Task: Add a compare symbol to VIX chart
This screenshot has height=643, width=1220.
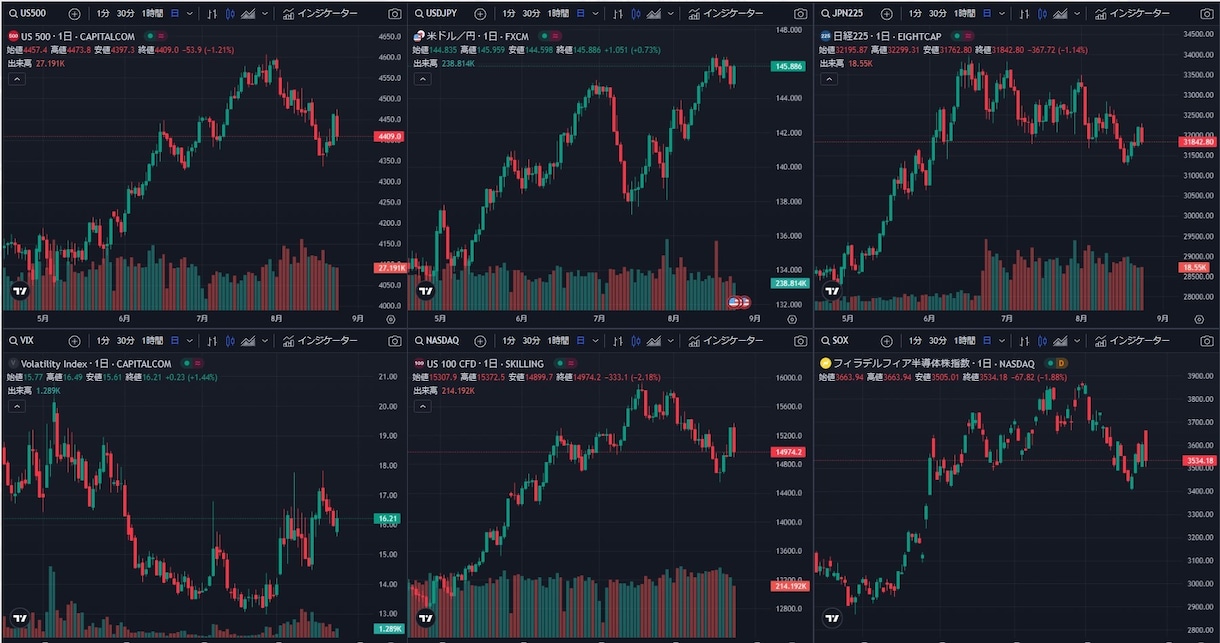Action: (x=74, y=341)
